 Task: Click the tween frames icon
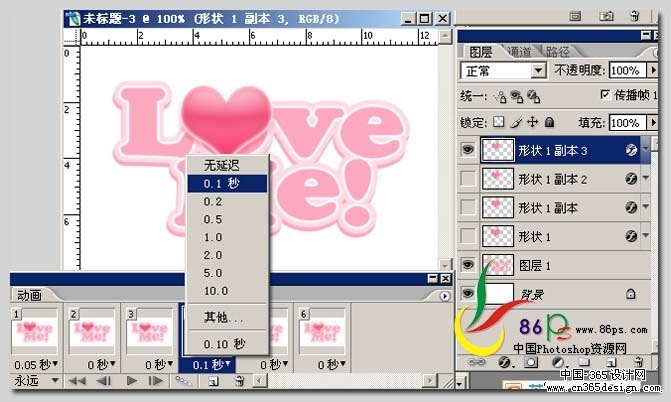(184, 381)
